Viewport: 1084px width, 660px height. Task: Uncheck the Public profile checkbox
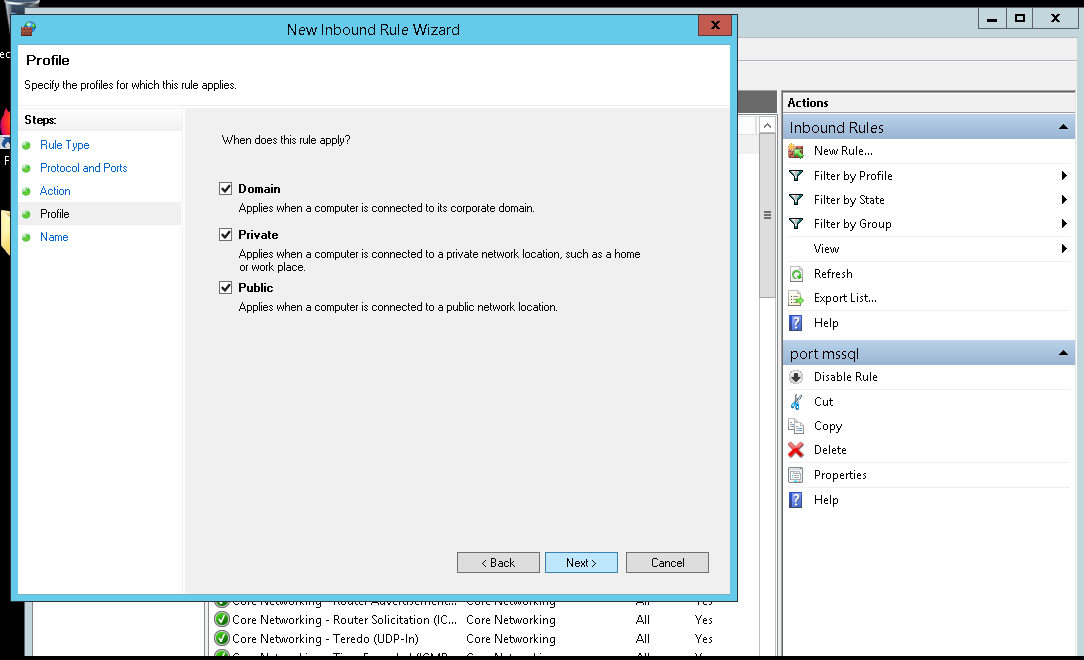226,288
